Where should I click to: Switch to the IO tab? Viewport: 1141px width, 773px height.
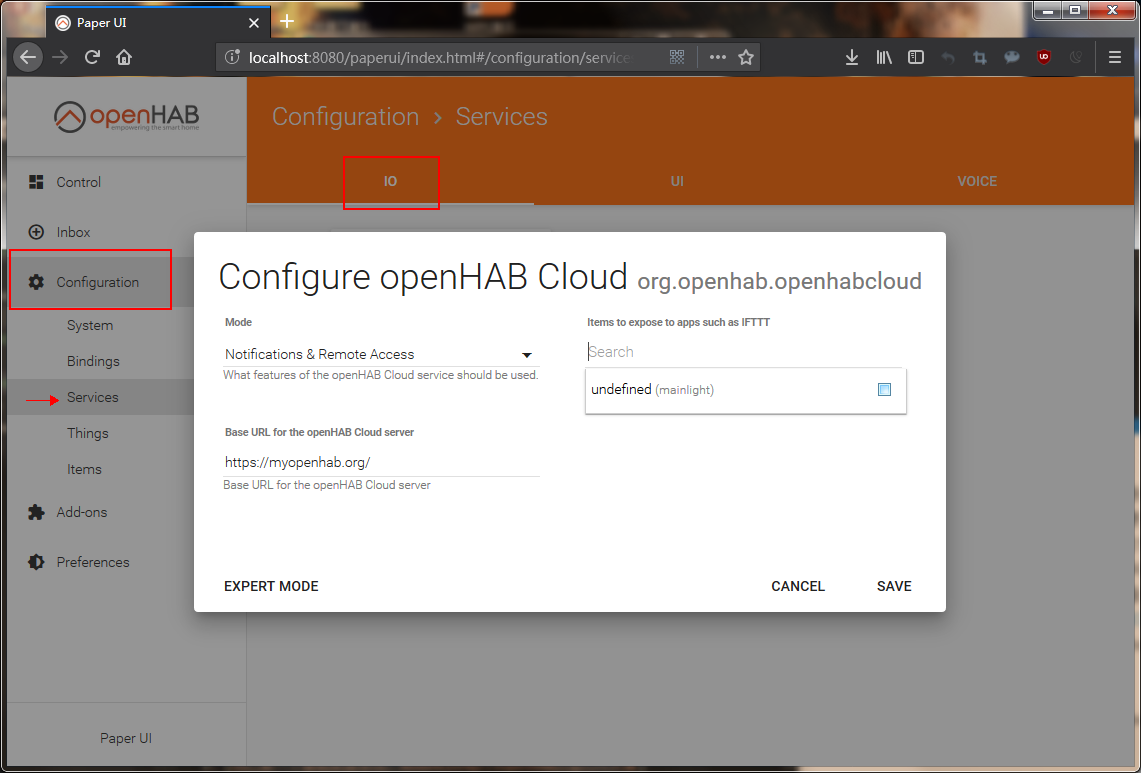tap(391, 181)
